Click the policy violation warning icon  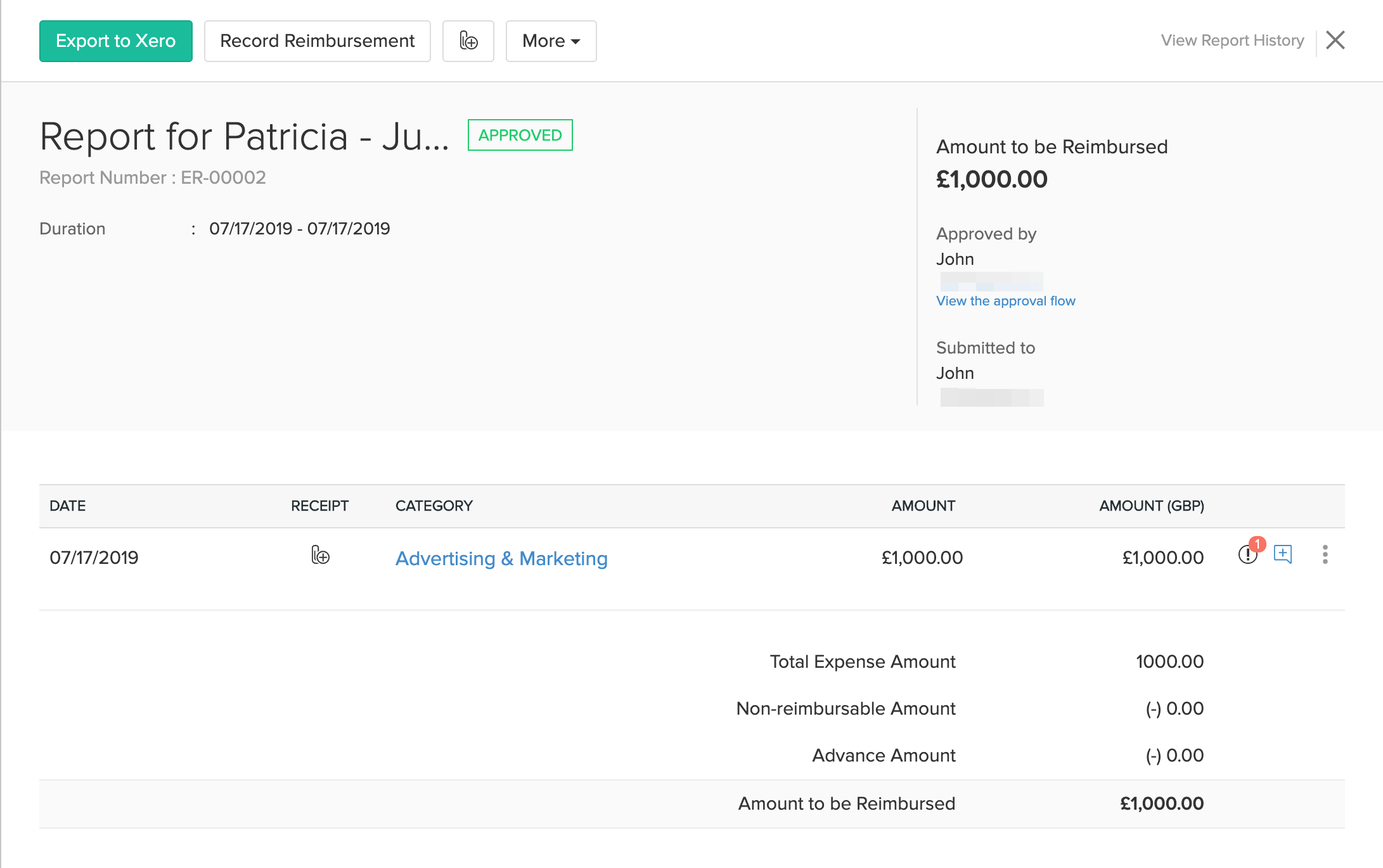point(1247,556)
